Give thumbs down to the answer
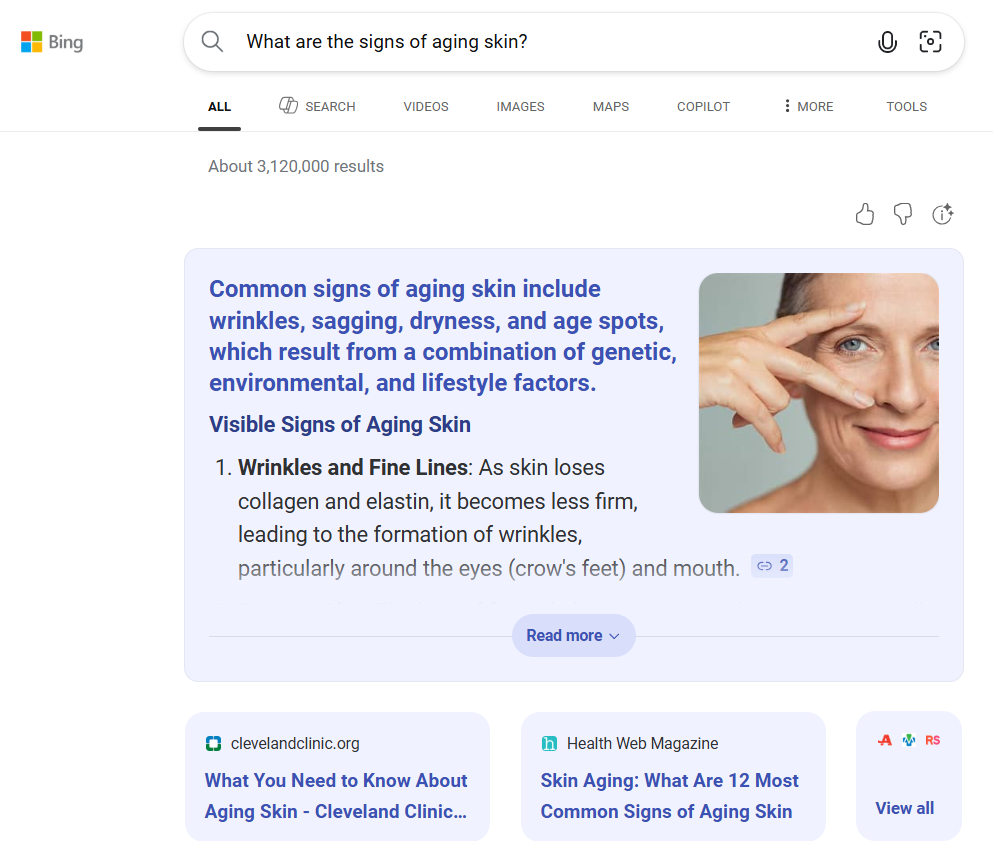This screenshot has width=993, height=864. (x=903, y=214)
